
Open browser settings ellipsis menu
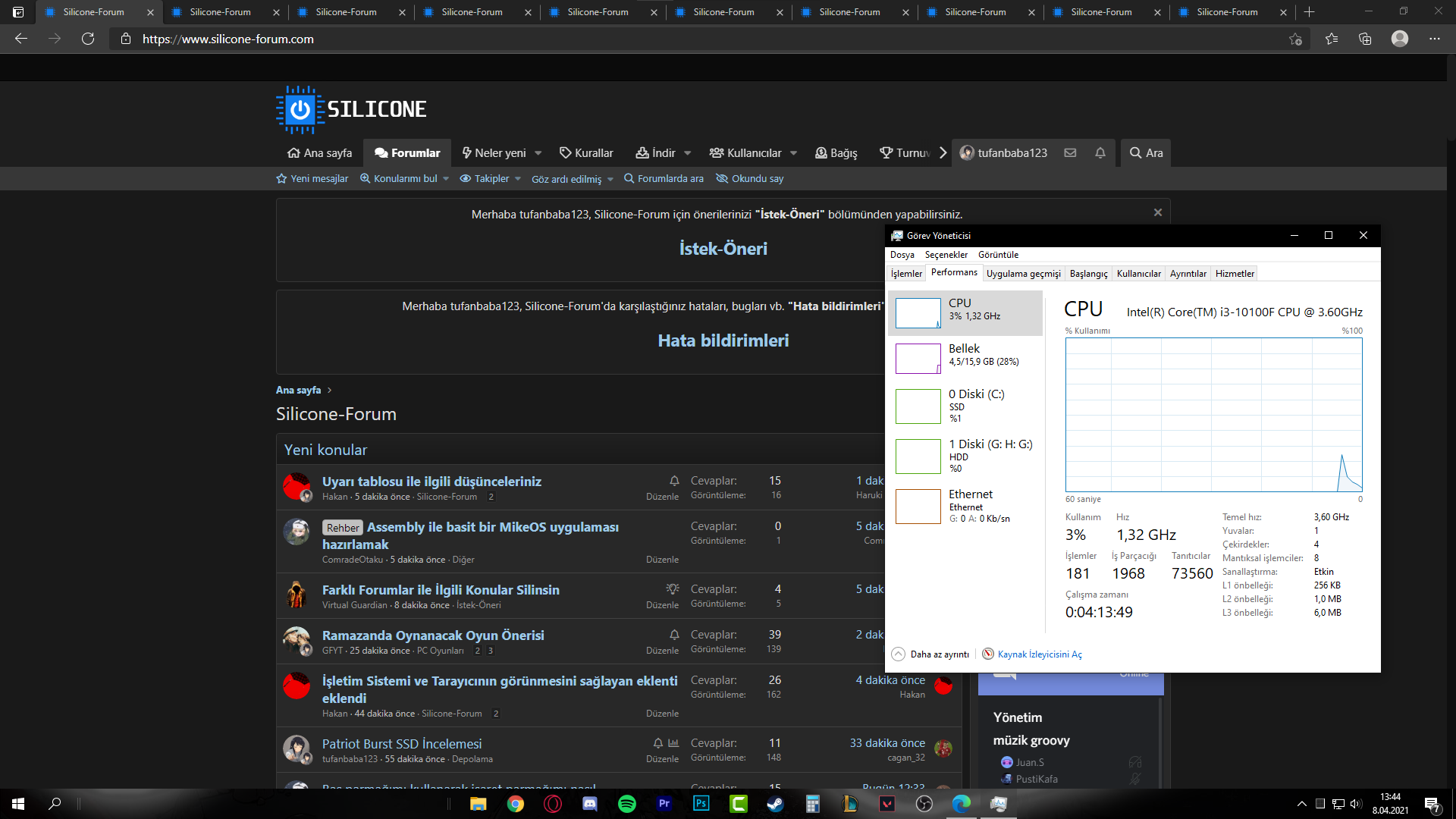1435,39
